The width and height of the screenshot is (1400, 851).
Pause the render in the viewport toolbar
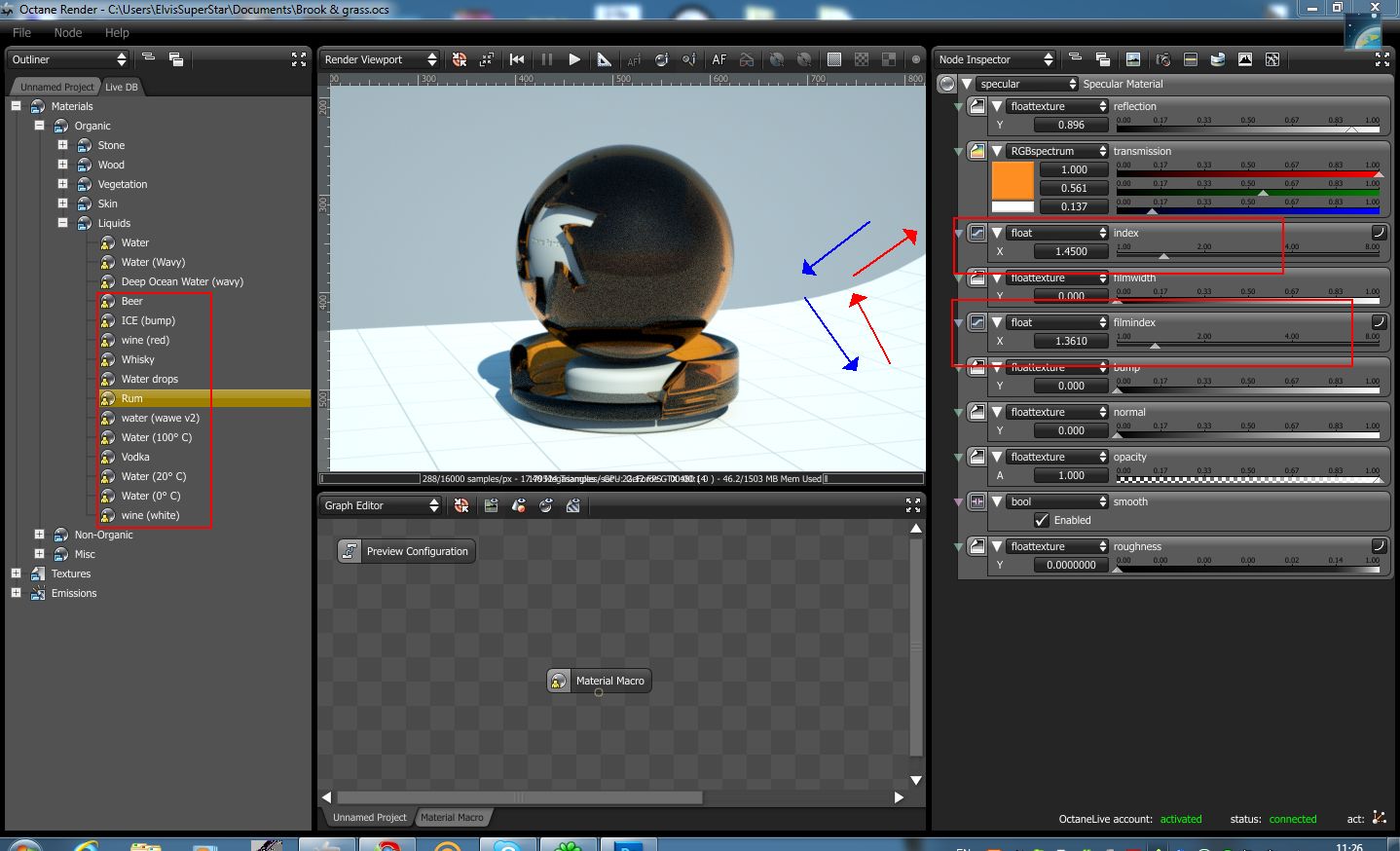(546, 59)
